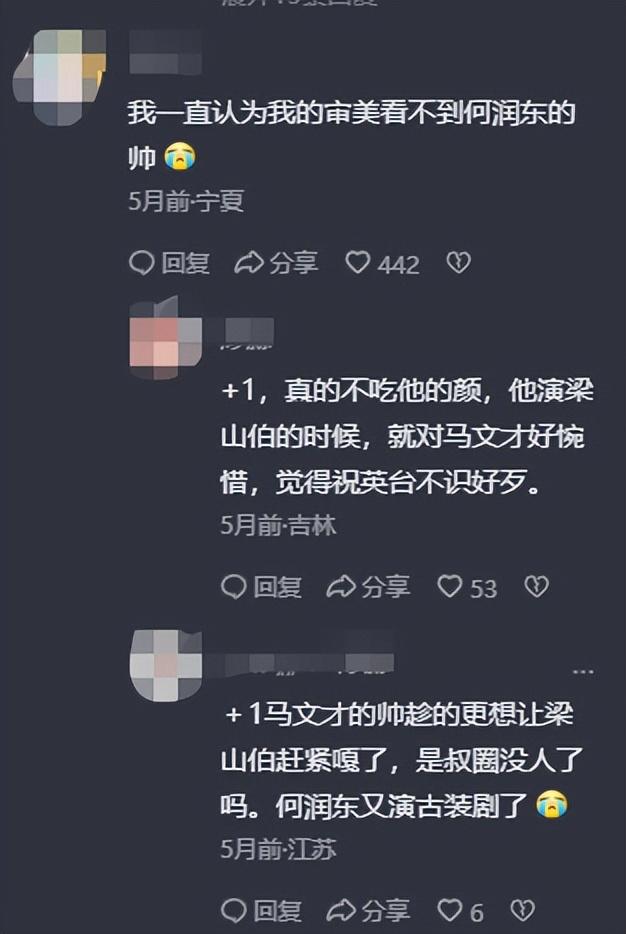Open the top commenter's blurred username
626x934 pixels.
(165, 53)
